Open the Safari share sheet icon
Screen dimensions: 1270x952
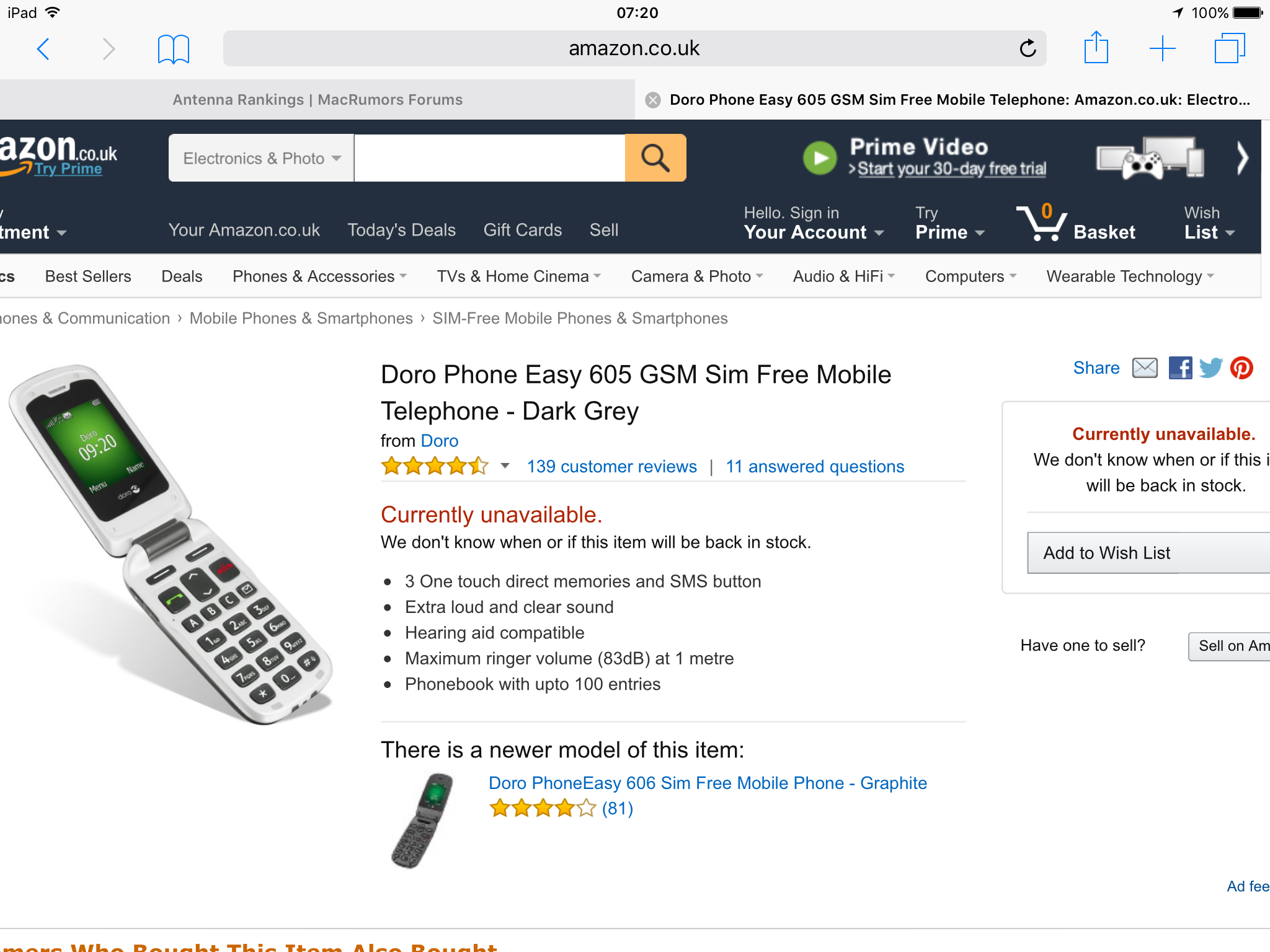[1096, 47]
